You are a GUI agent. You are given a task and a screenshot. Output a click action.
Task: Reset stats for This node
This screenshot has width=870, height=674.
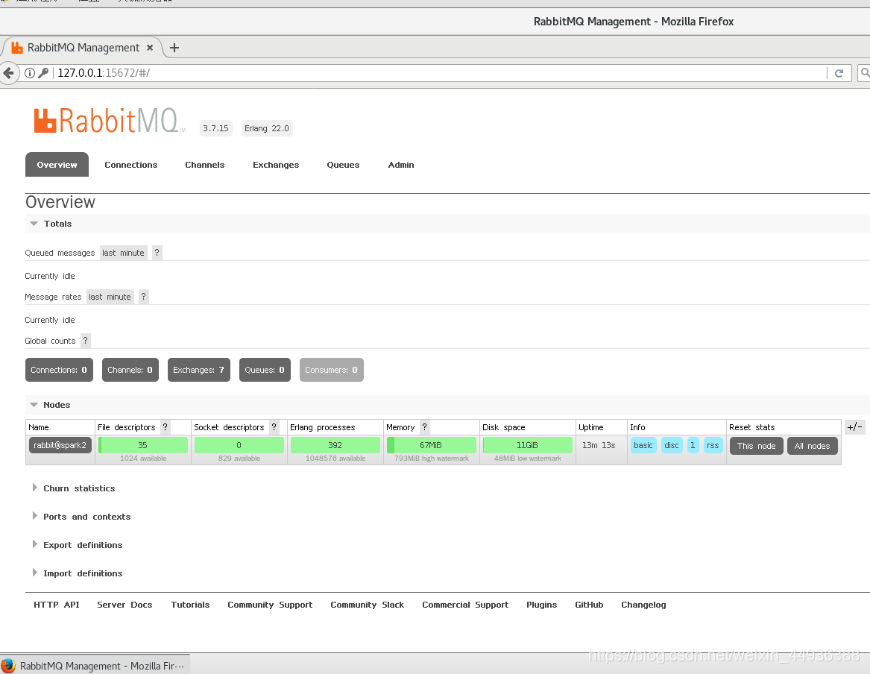tap(756, 446)
